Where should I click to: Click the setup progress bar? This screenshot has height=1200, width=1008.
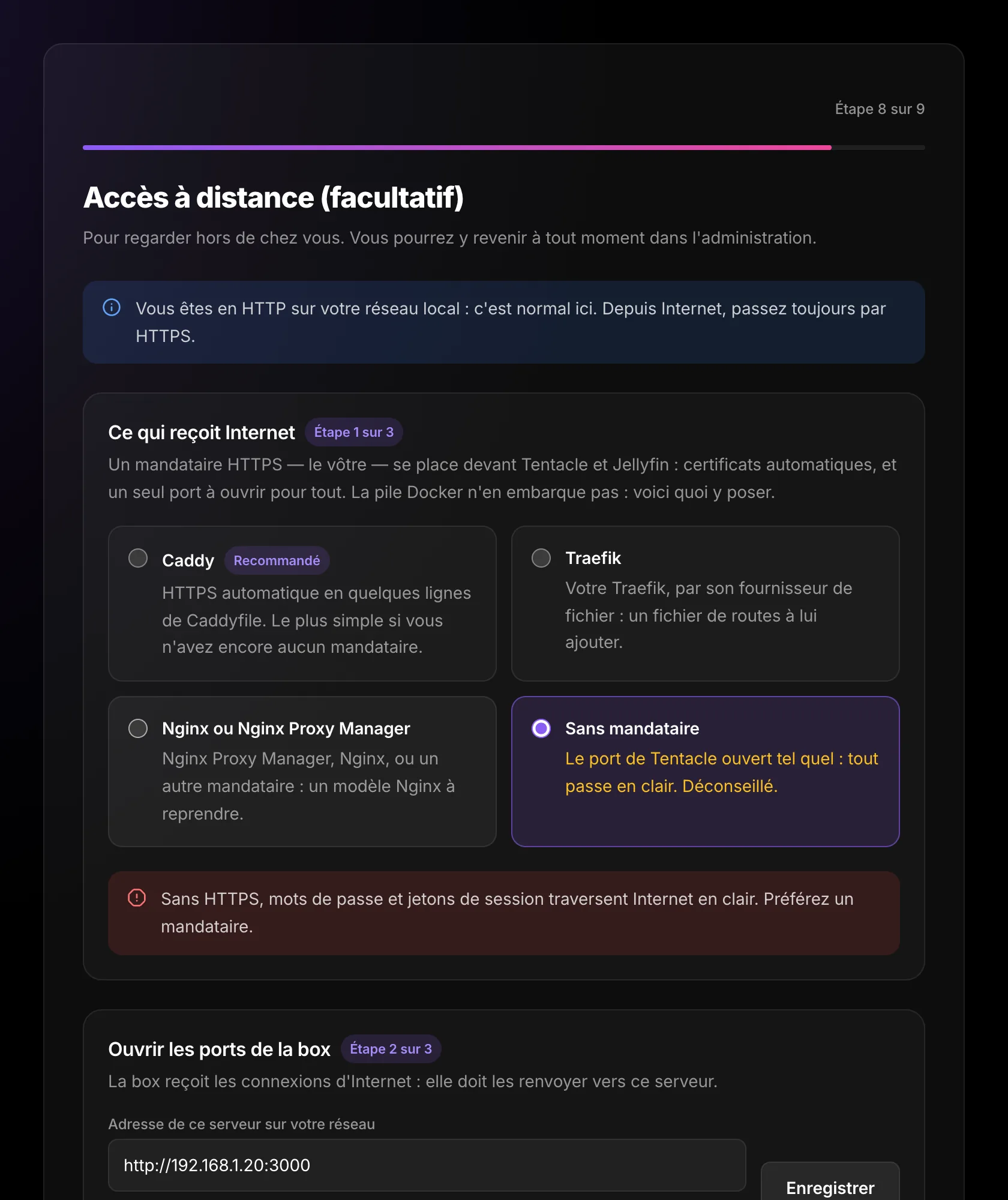click(504, 148)
